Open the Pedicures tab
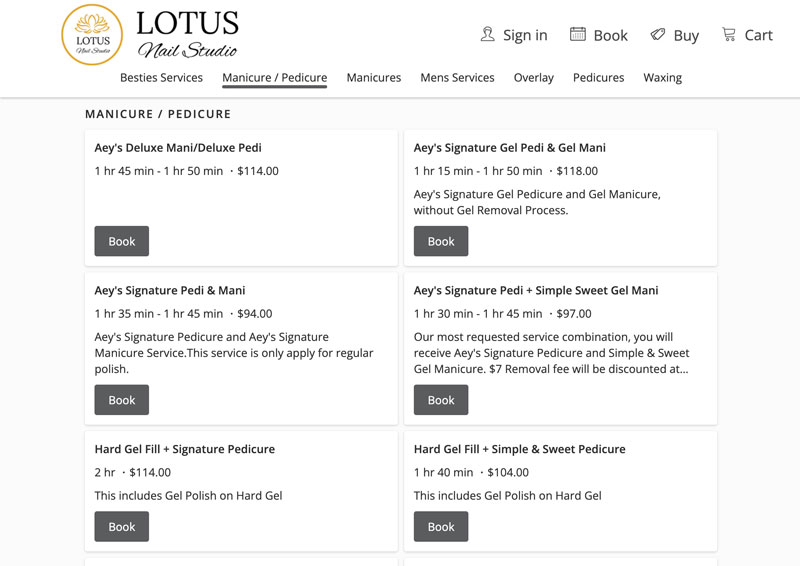 point(598,78)
